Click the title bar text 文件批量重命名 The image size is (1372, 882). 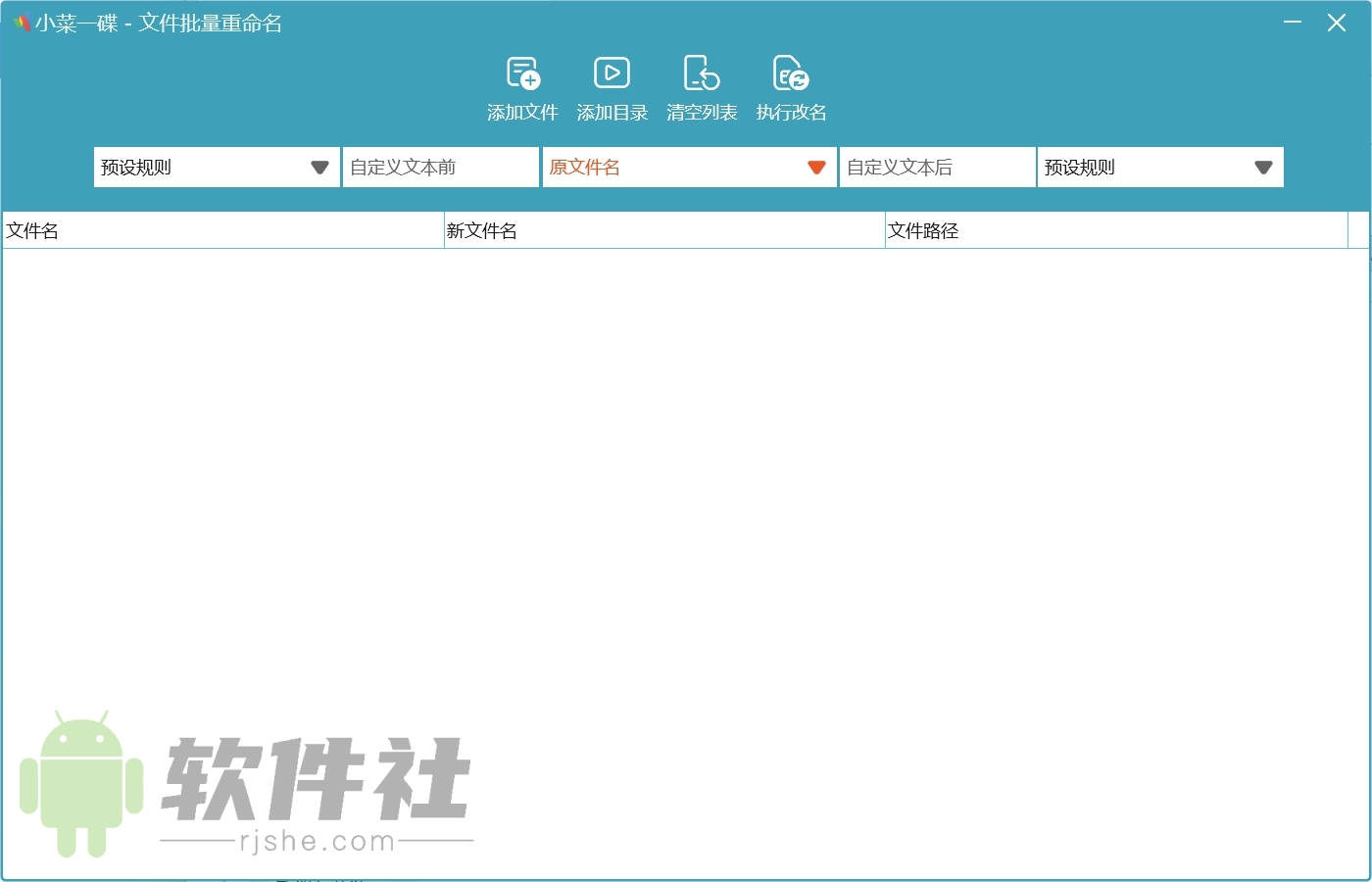pos(209,22)
